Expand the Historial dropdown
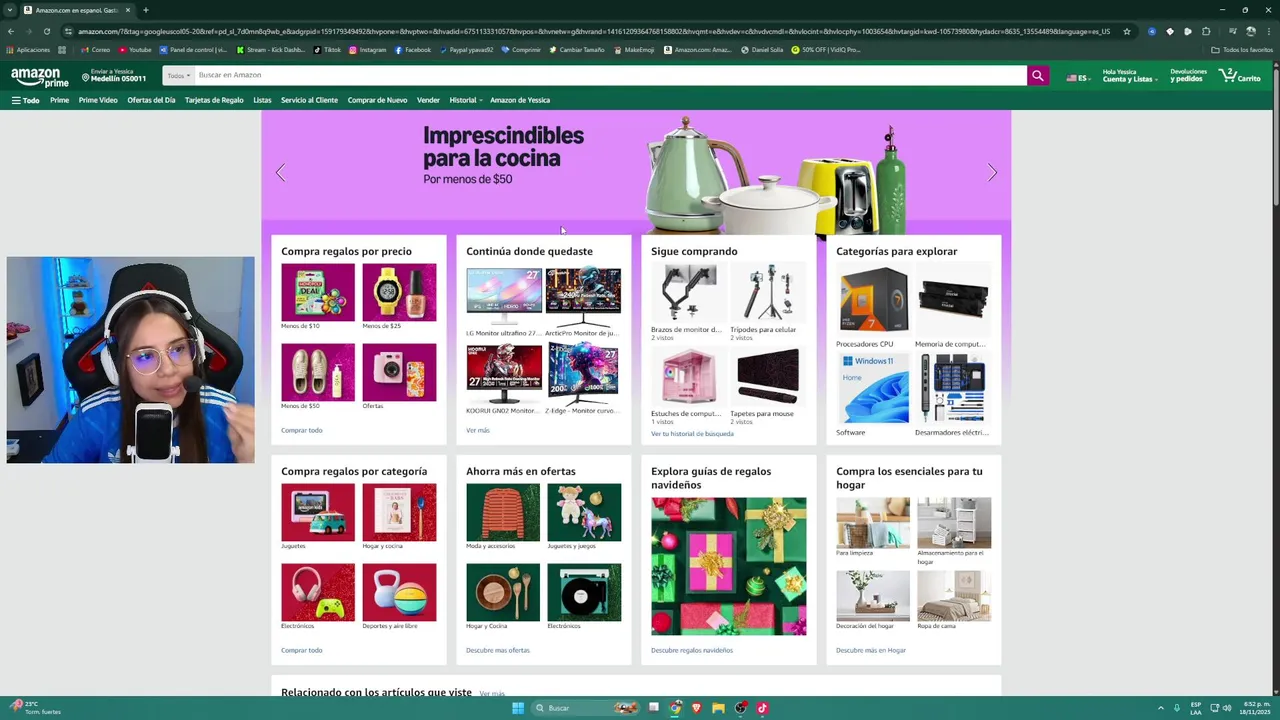 (466, 100)
